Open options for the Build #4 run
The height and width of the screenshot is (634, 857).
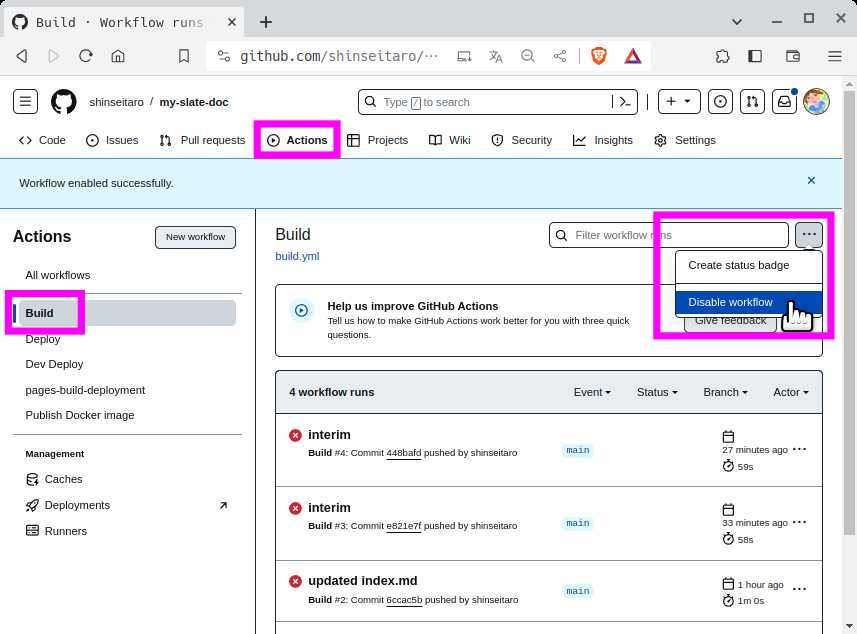[x=799, y=449]
